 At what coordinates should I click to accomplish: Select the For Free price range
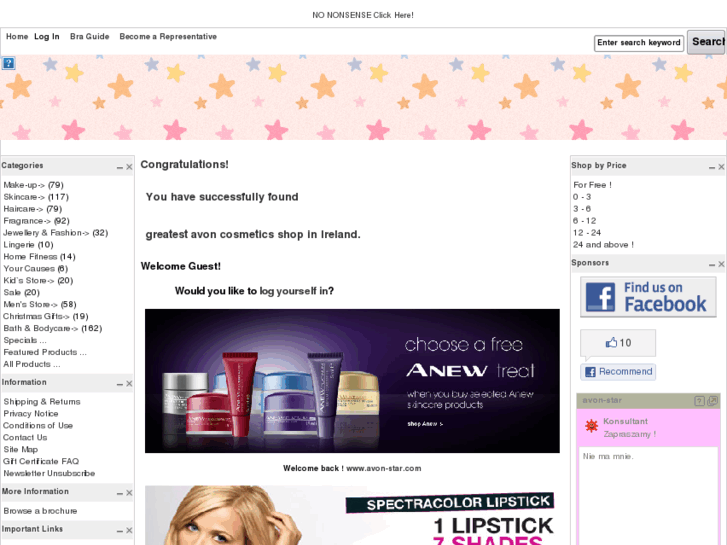tap(592, 185)
